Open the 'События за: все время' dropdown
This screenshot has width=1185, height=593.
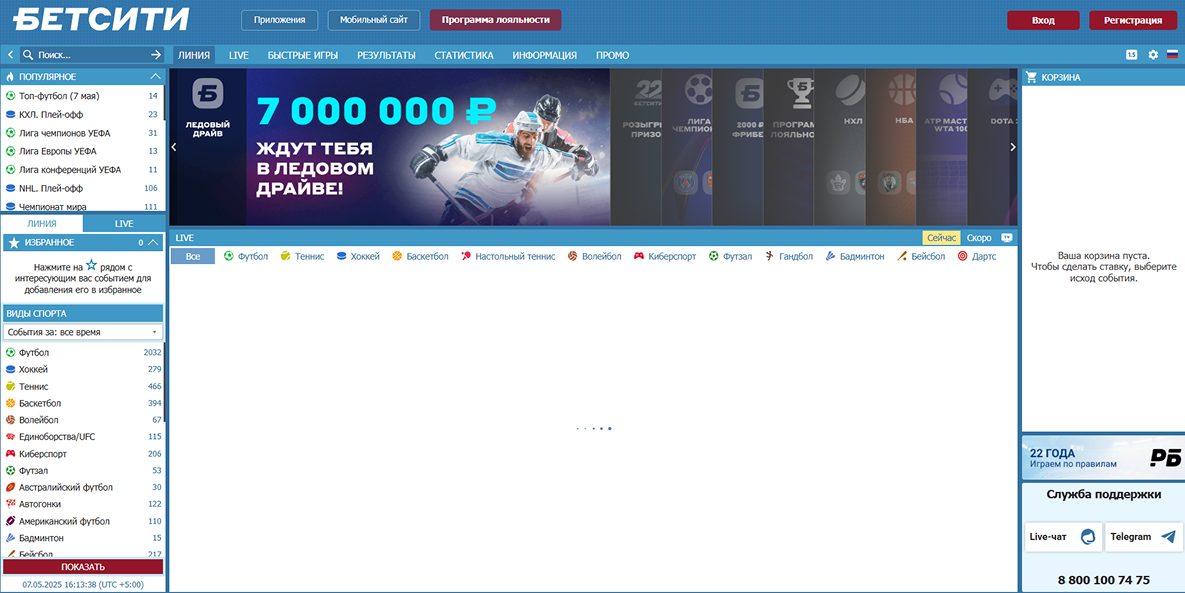click(x=83, y=331)
